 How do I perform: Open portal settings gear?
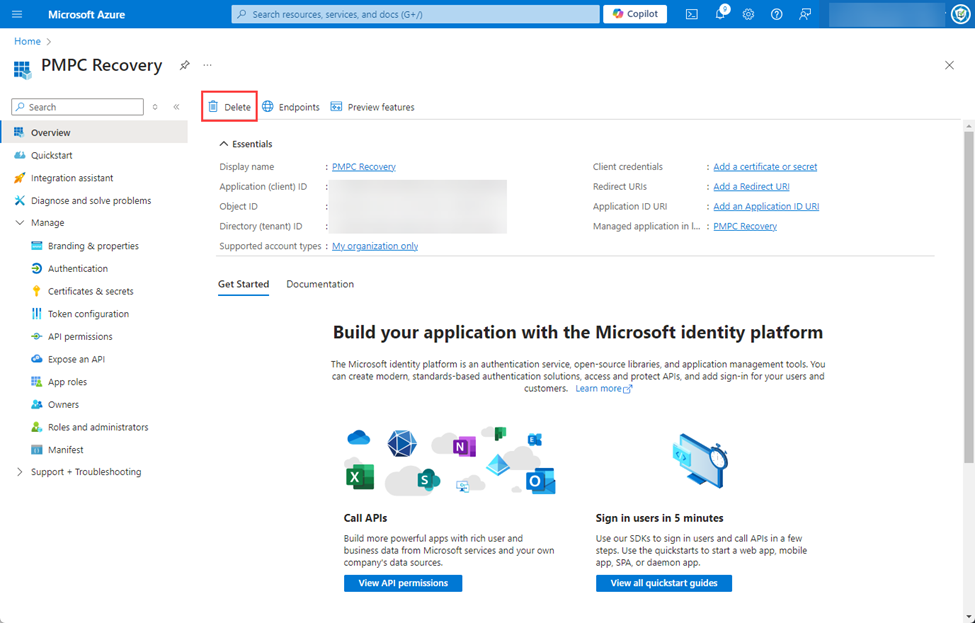[x=748, y=14]
